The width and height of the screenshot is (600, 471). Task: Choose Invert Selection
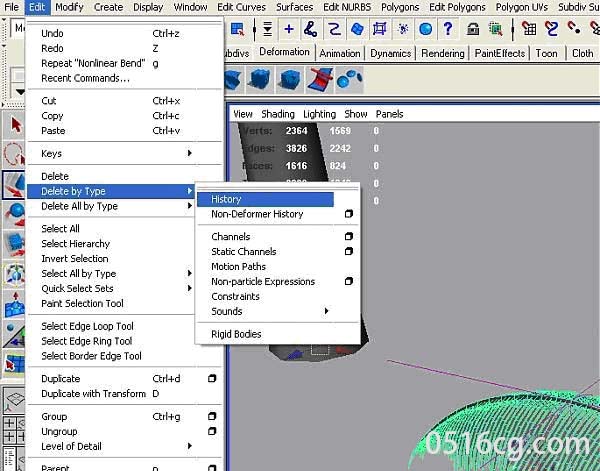[75, 259]
